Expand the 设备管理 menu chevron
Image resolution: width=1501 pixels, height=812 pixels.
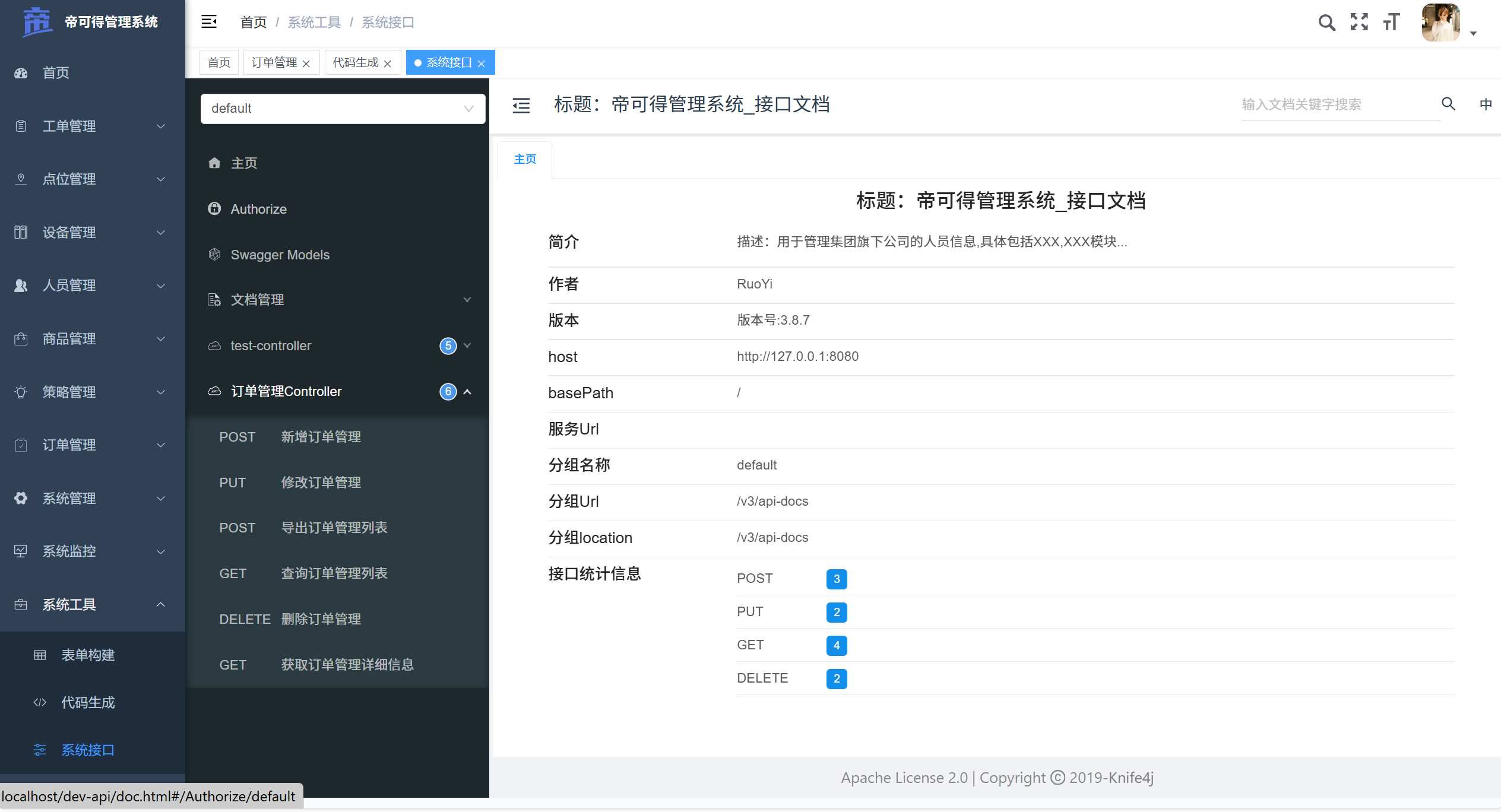(161, 233)
